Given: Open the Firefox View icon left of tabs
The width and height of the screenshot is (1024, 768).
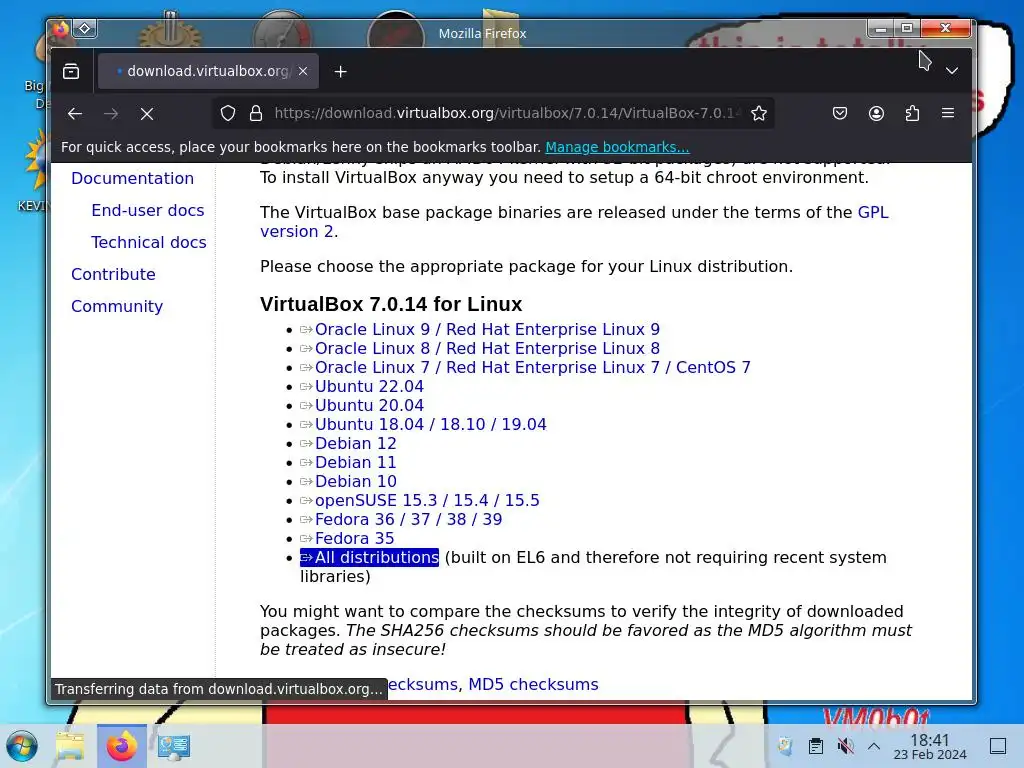Looking at the screenshot, I should pyautogui.click(x=71, y=71).
